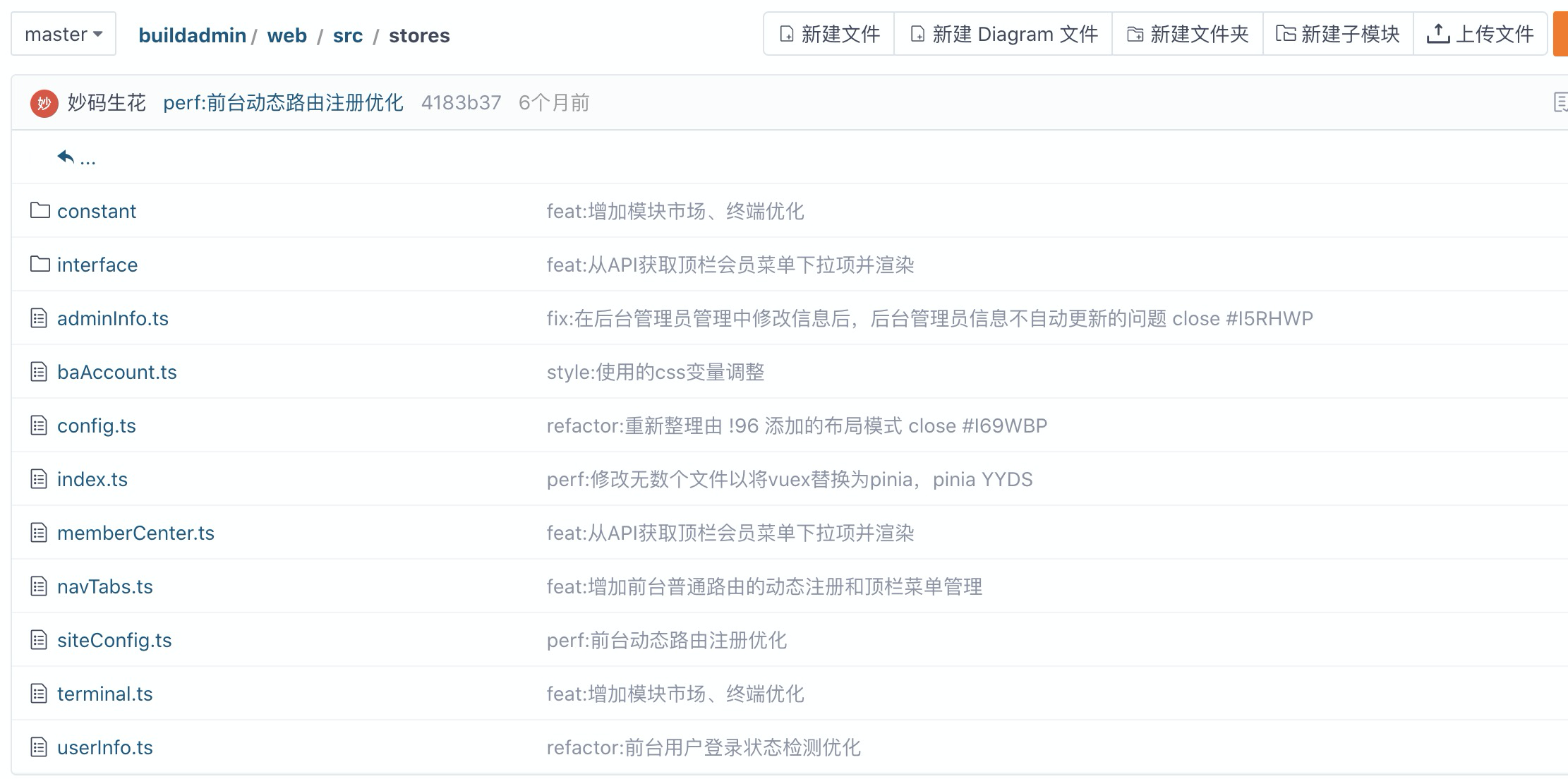Click the userInfo.ts file icon
The image size is (1568, 779).
click(x=40, y=747)
